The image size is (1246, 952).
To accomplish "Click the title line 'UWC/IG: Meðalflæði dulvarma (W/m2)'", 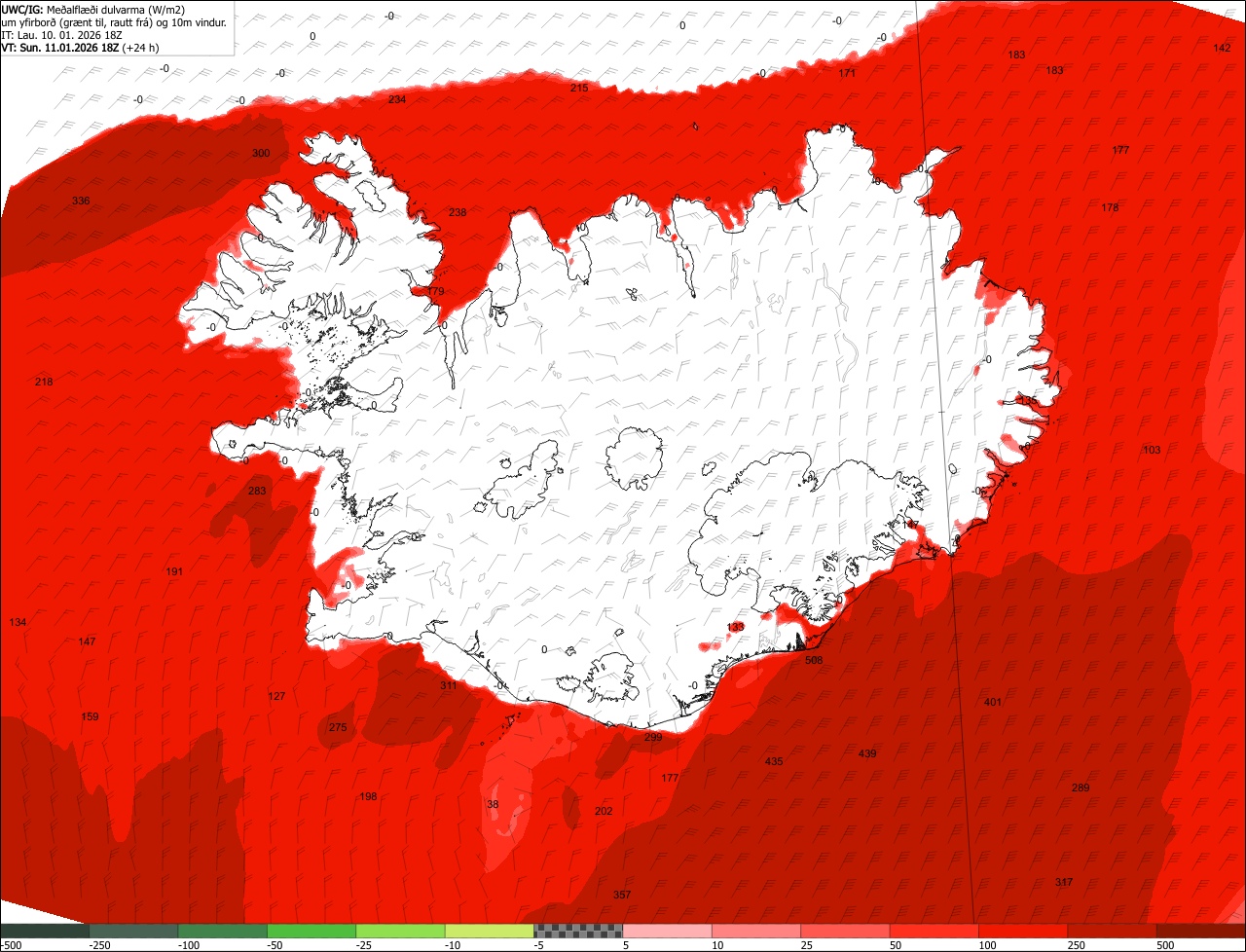I will (x=93, y=10).
